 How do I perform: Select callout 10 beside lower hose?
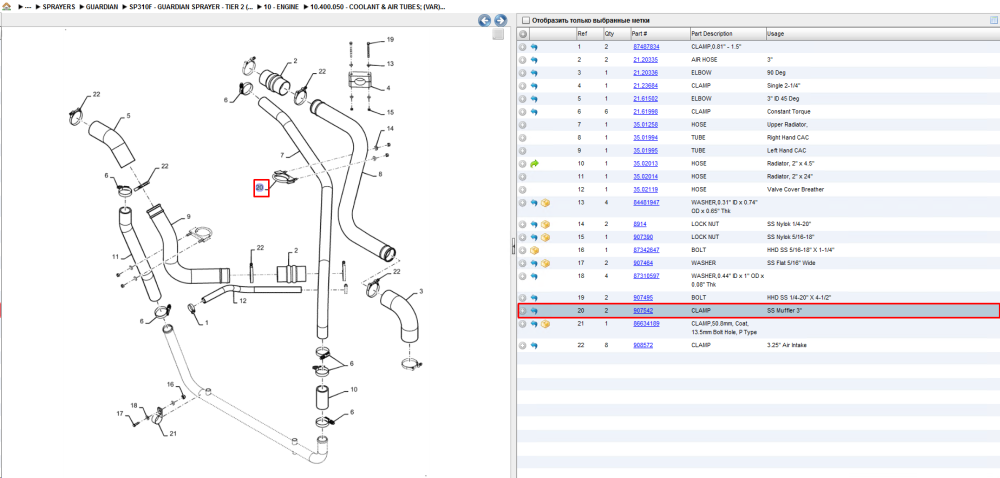(354, 389)
